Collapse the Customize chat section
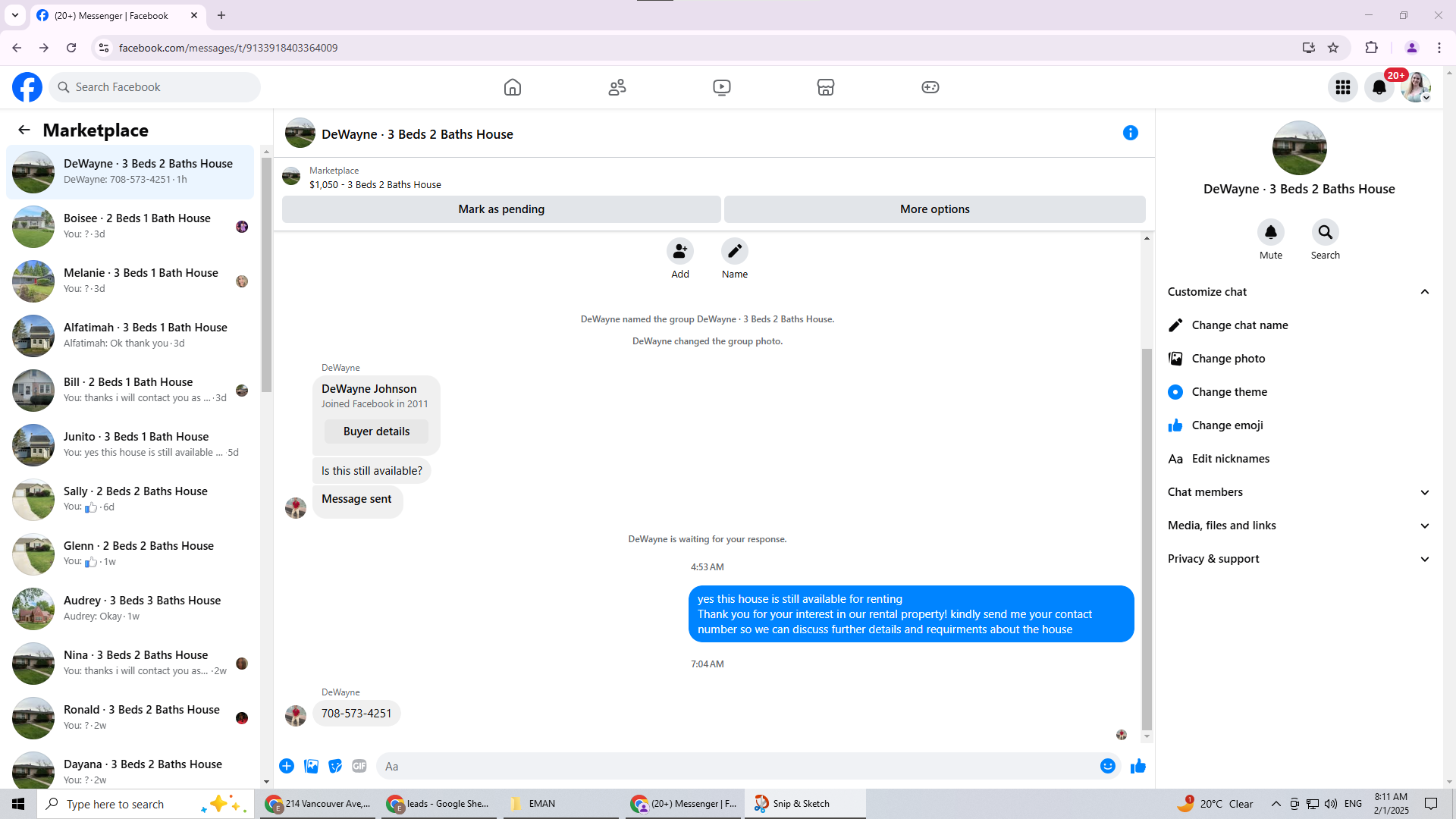 click(1424, 292)
